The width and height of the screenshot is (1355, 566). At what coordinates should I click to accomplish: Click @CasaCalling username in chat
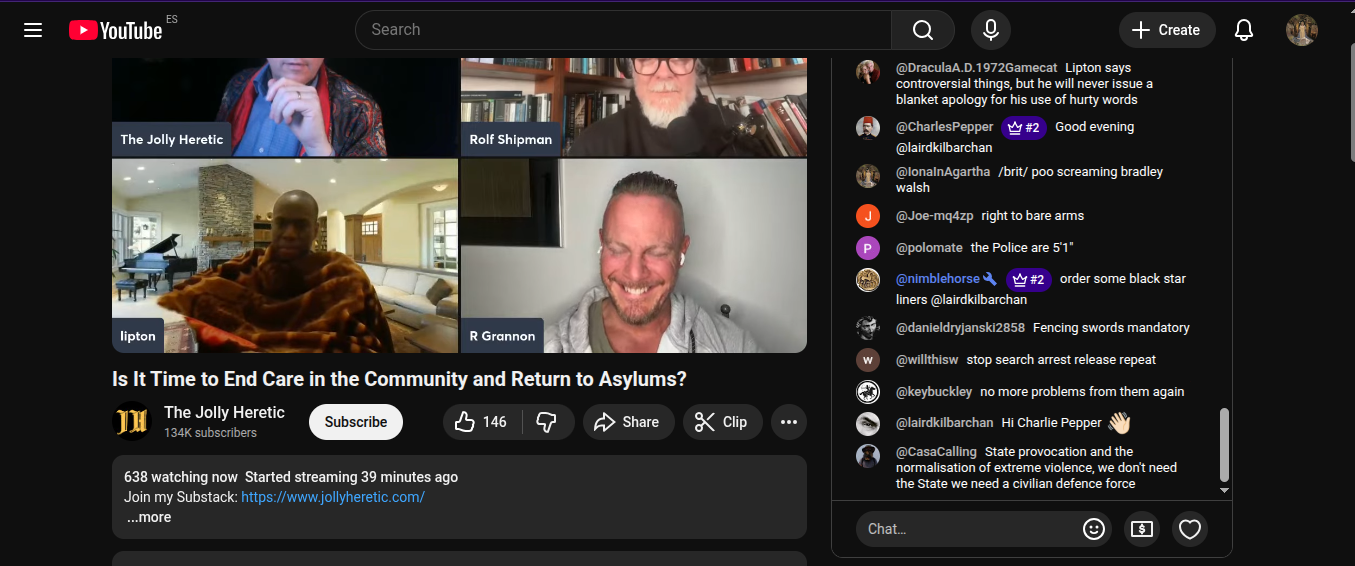coord(936,451)
